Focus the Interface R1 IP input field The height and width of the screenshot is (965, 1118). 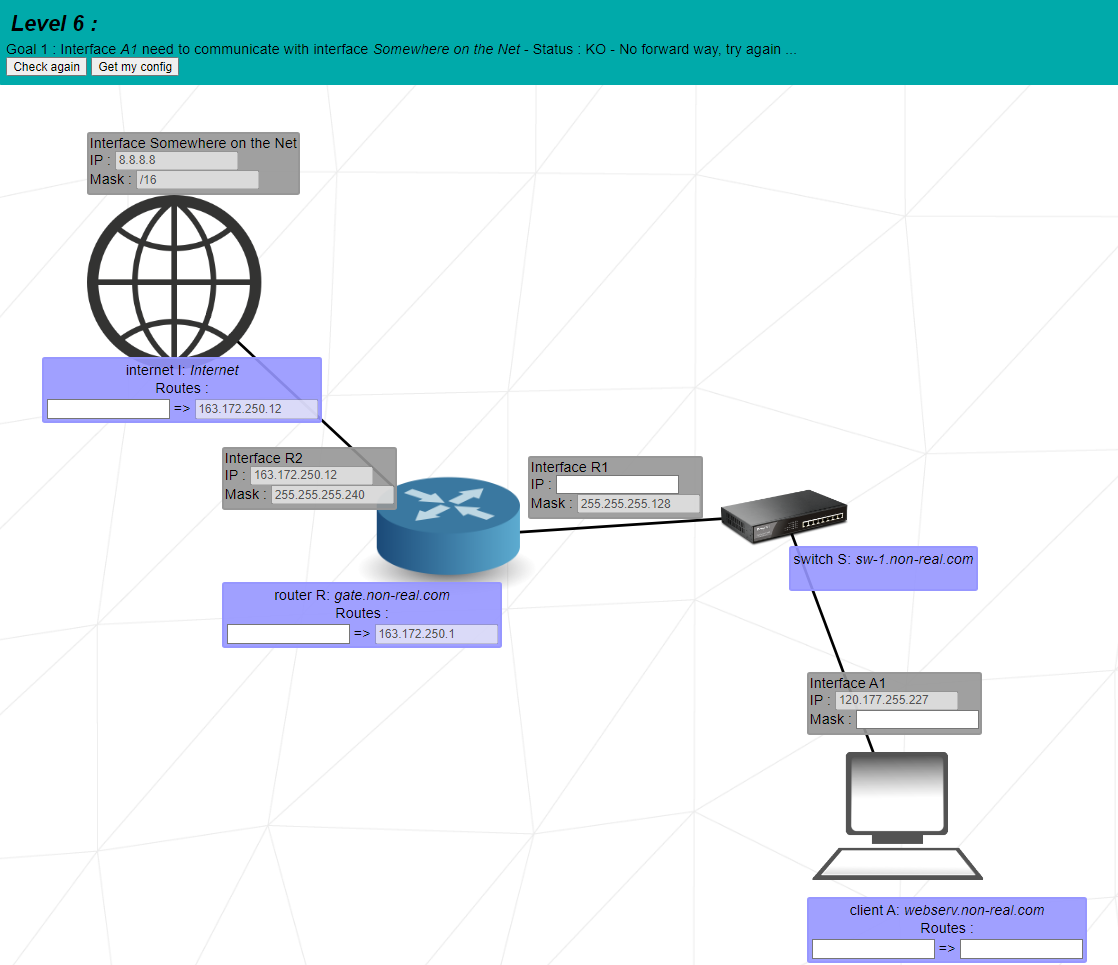[x=617, y=484]
